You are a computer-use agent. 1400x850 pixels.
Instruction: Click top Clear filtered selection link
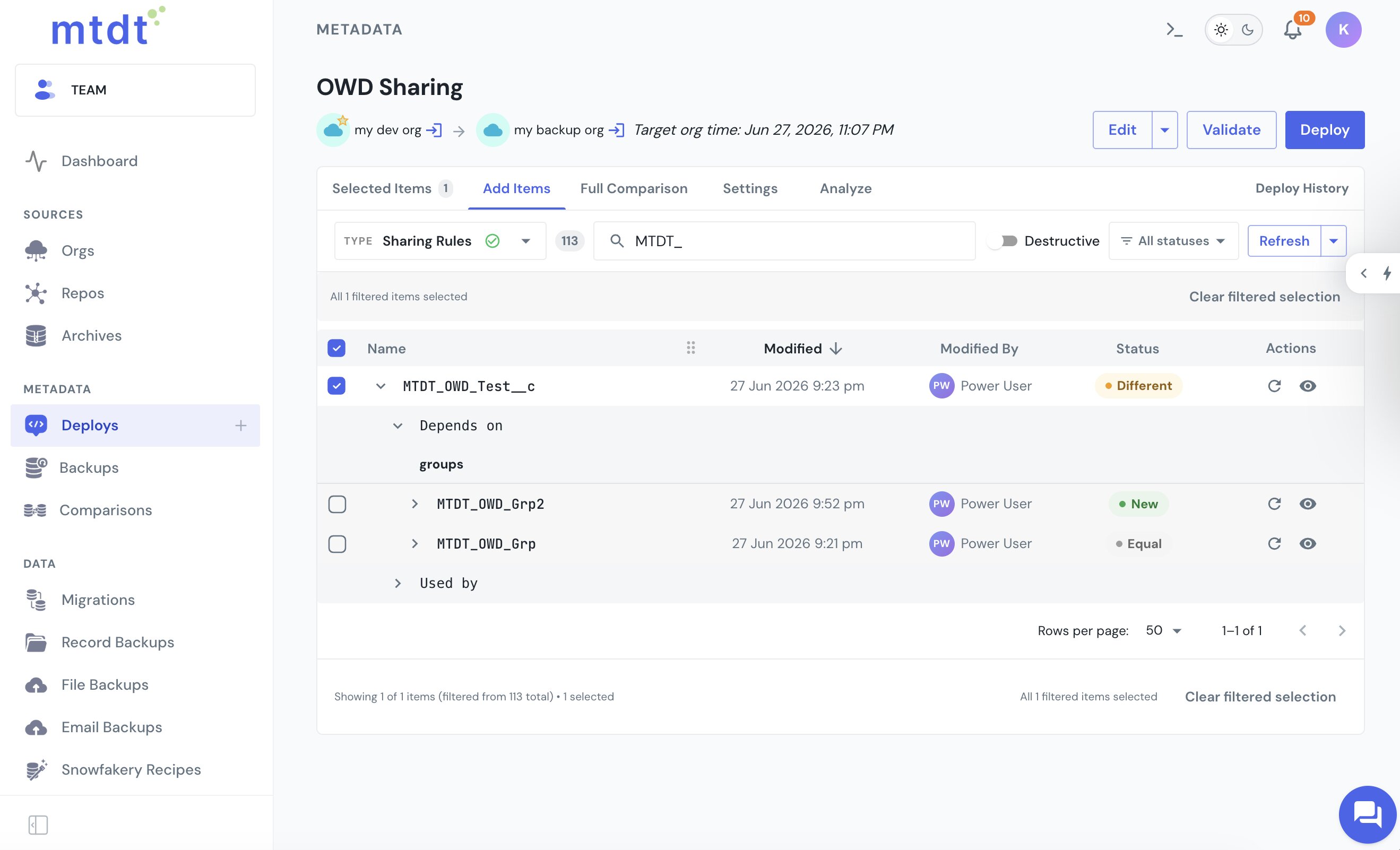[1264, 297]
